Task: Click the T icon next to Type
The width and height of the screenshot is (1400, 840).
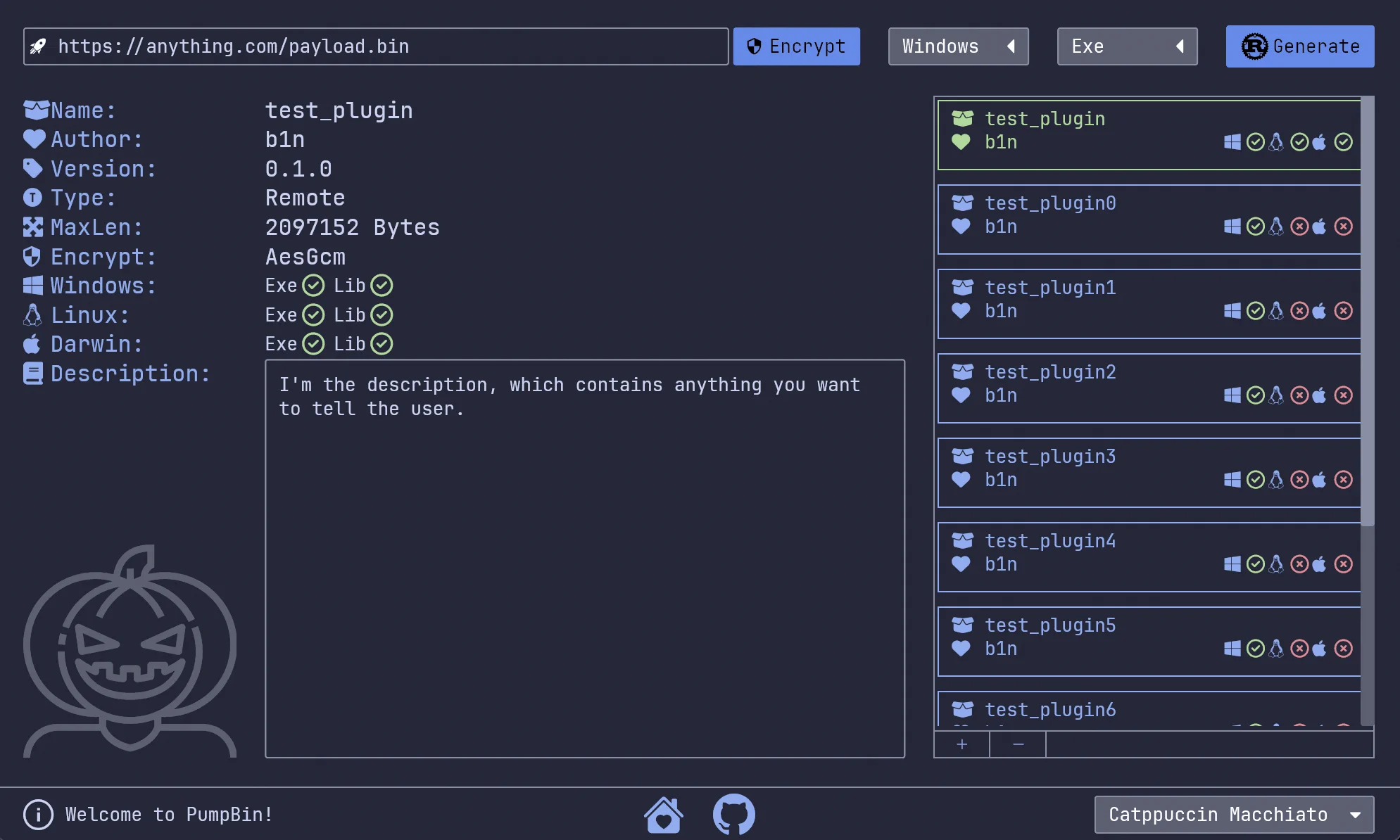Action: pyautogui.click(x=33, y=198)
